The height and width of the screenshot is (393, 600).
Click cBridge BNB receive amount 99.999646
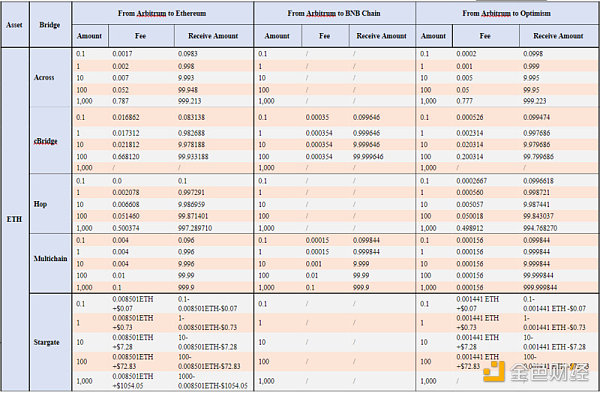pos(368,157)
